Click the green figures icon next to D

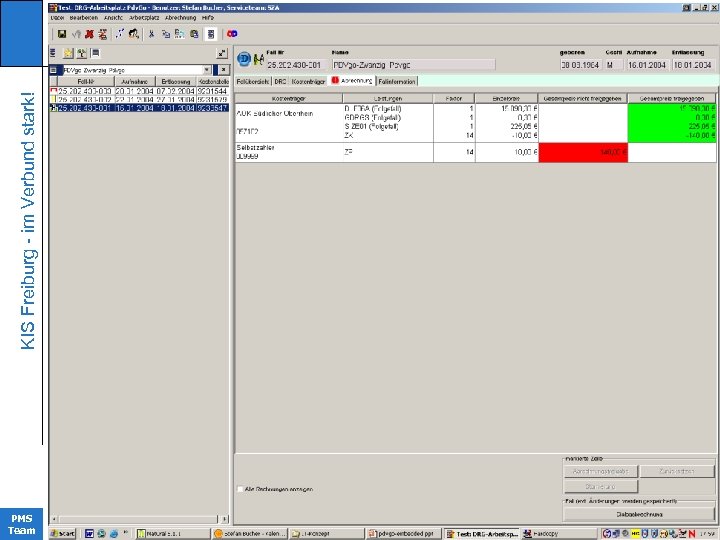pos(259,59)
